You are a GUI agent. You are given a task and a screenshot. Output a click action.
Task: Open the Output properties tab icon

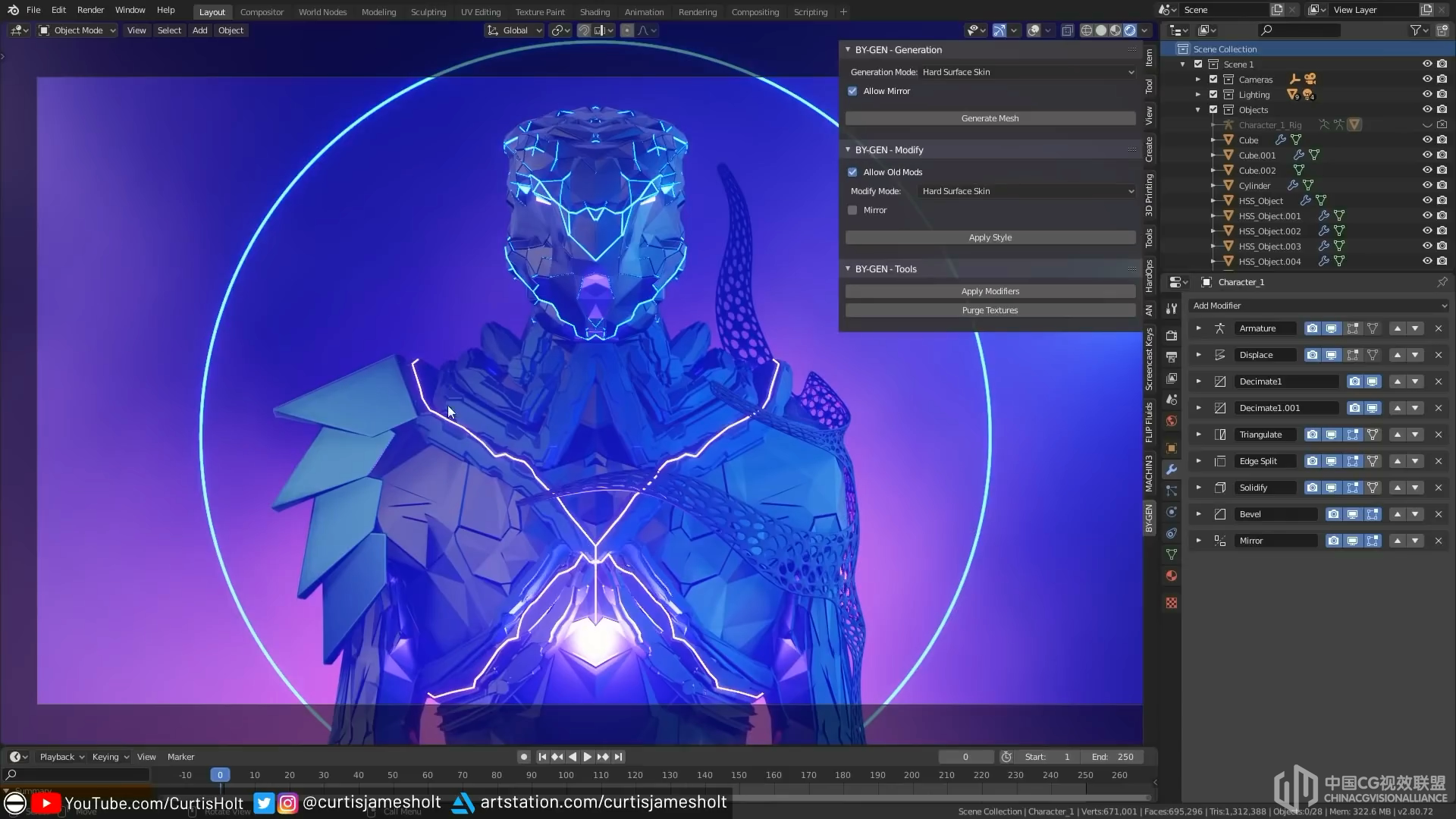click(x=1172, y=356)
